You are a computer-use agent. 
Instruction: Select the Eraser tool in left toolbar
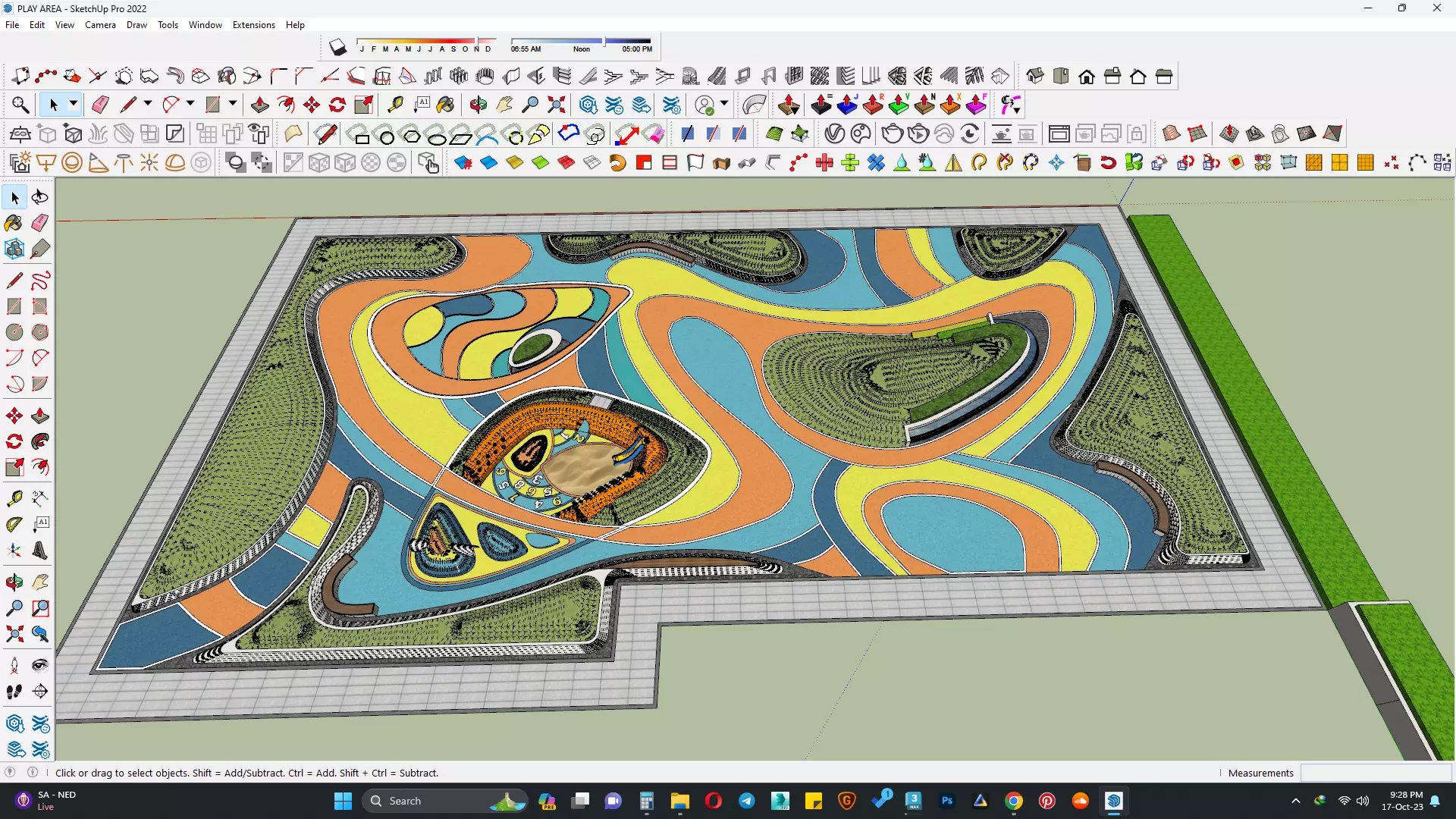[x=40, y=223]
